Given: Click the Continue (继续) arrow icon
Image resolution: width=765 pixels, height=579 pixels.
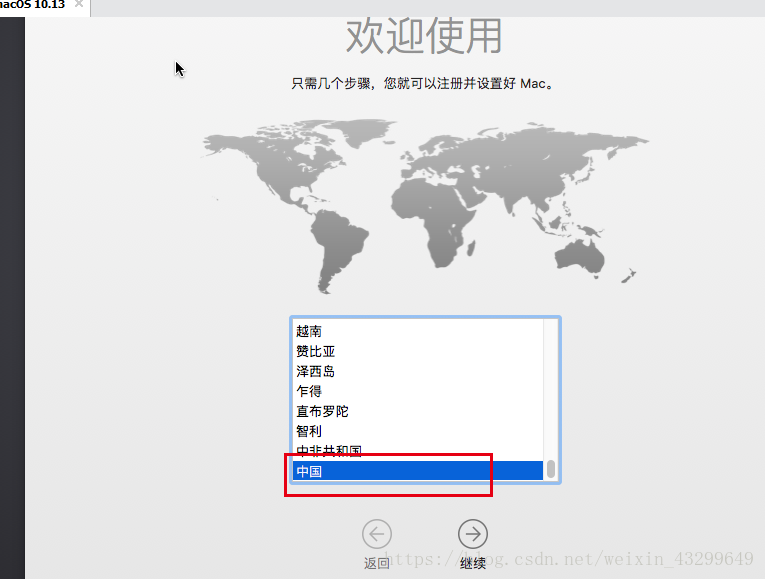Looking at the screenshot, I should pyautogui.click(x=472, y=534).
